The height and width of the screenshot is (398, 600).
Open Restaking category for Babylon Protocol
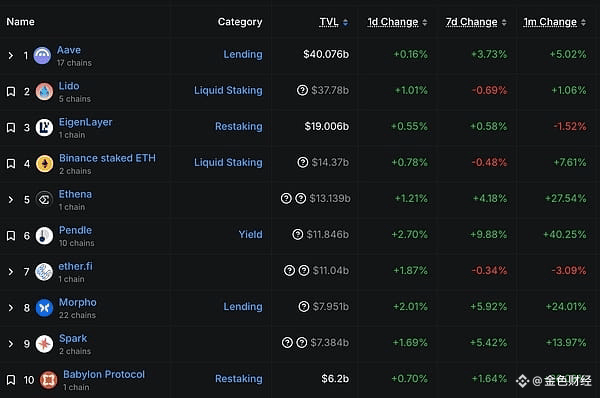[239, 379]
